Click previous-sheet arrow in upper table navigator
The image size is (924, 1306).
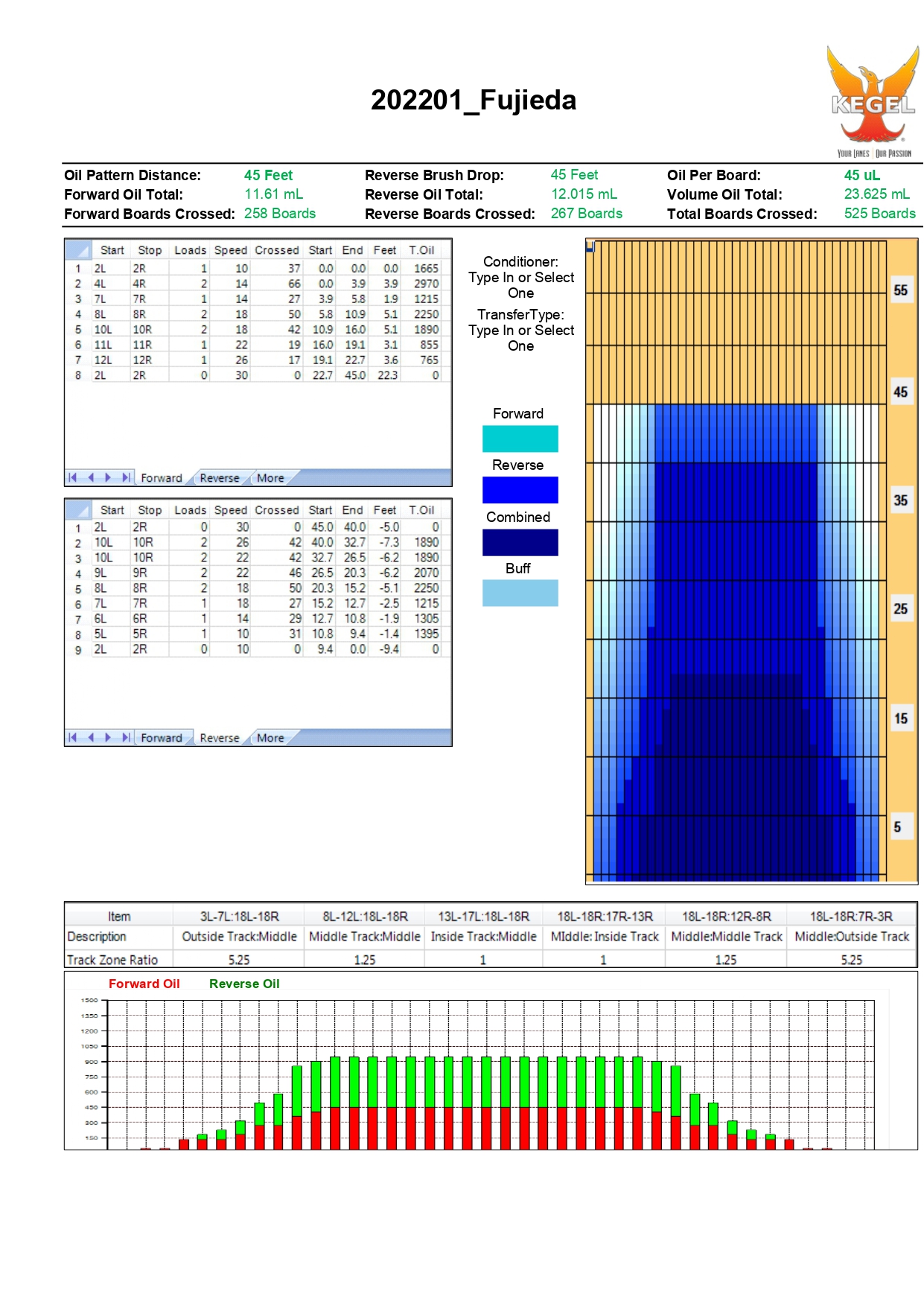(x=91, y=477)
